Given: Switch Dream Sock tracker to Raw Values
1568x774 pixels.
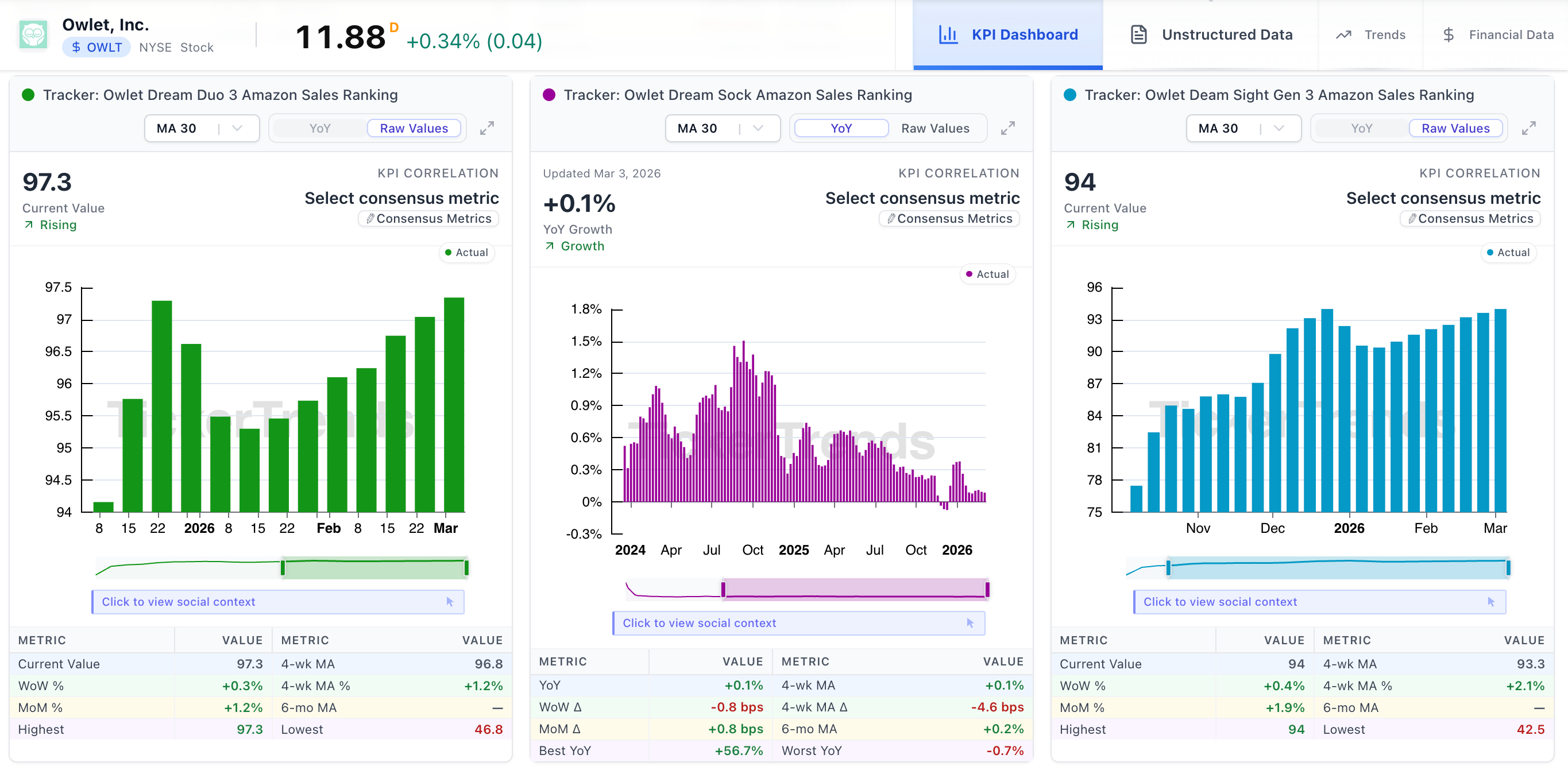Looking at the screenshot, I should click(935, 129).
